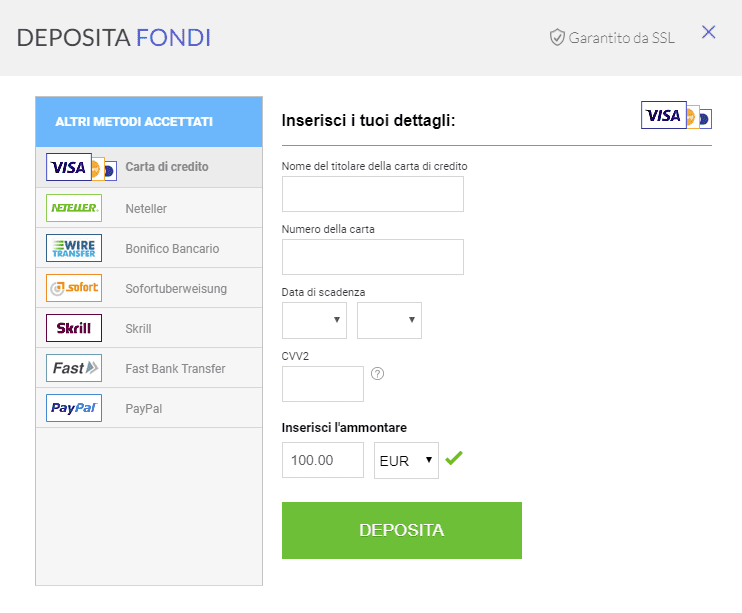Choose the Neteller logo icon
Image resolution: width=742 pixels, height=613 pixels.
(x=74, y=208)
